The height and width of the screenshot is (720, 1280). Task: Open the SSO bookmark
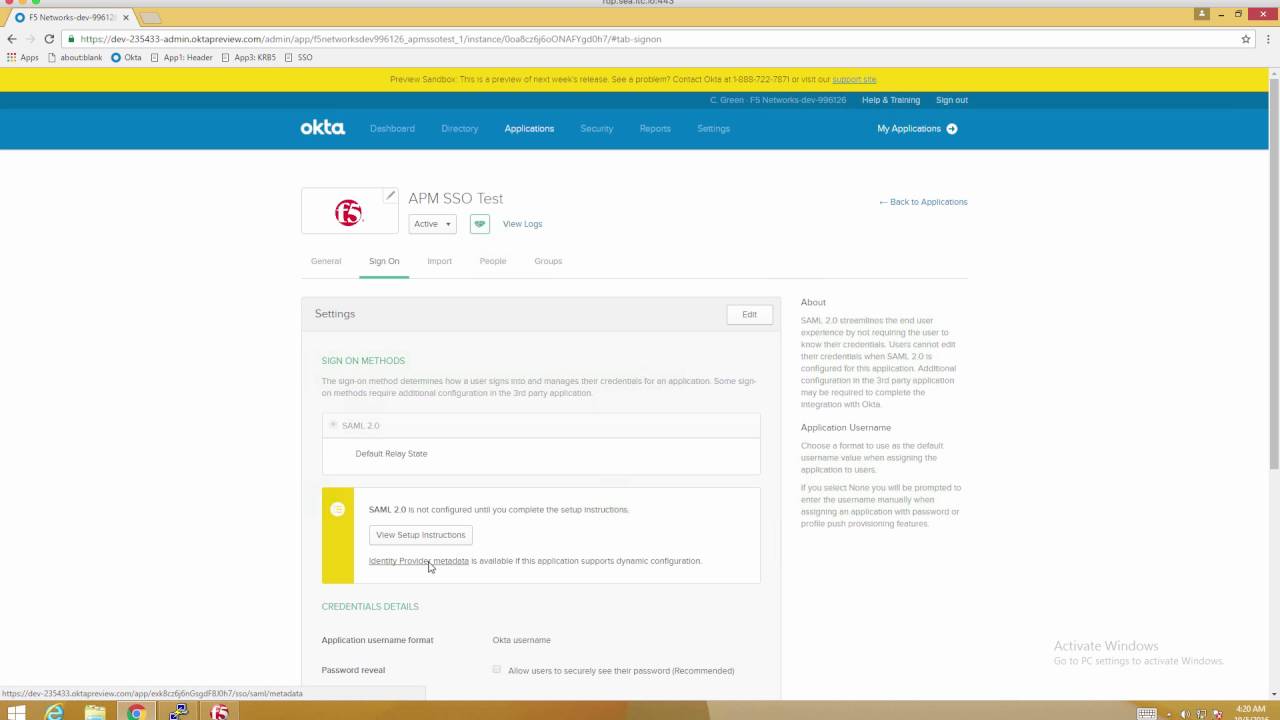[x=299, y=57]
